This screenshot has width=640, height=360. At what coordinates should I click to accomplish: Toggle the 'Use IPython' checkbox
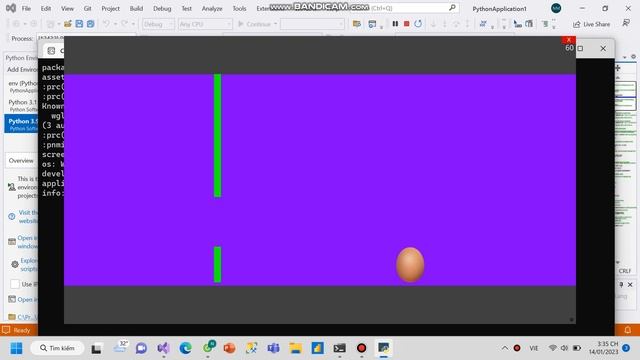(x=15, y=284)
